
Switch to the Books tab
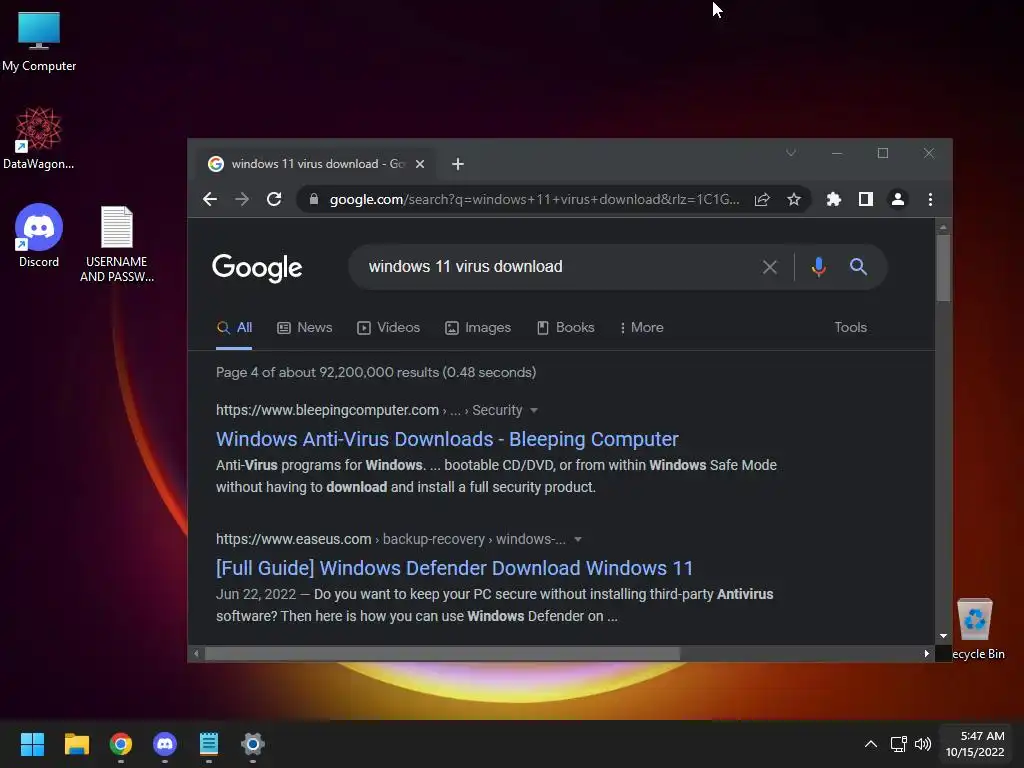click(566, 328)
